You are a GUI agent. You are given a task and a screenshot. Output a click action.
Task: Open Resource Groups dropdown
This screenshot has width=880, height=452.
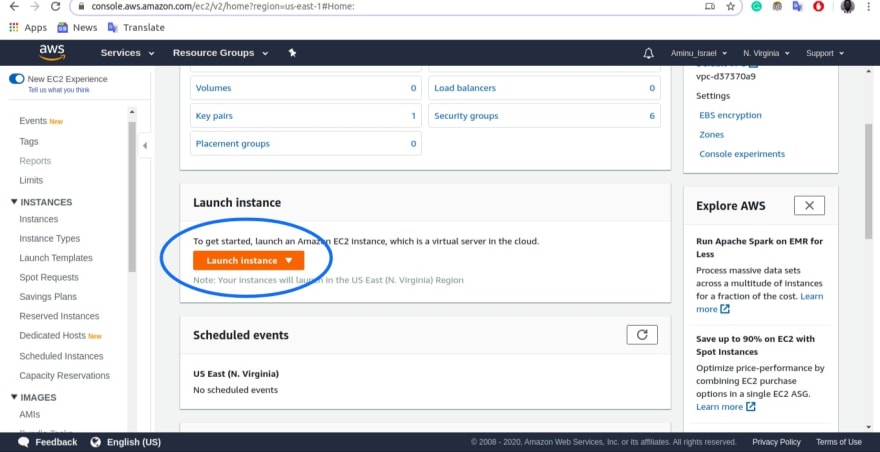click(221, 53)
